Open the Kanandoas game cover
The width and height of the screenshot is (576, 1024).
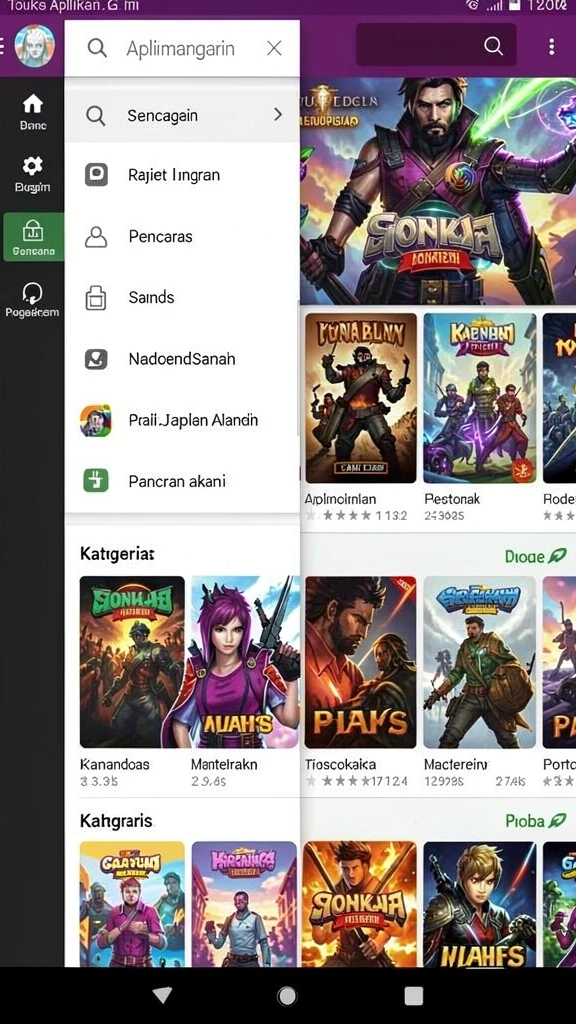132,662
